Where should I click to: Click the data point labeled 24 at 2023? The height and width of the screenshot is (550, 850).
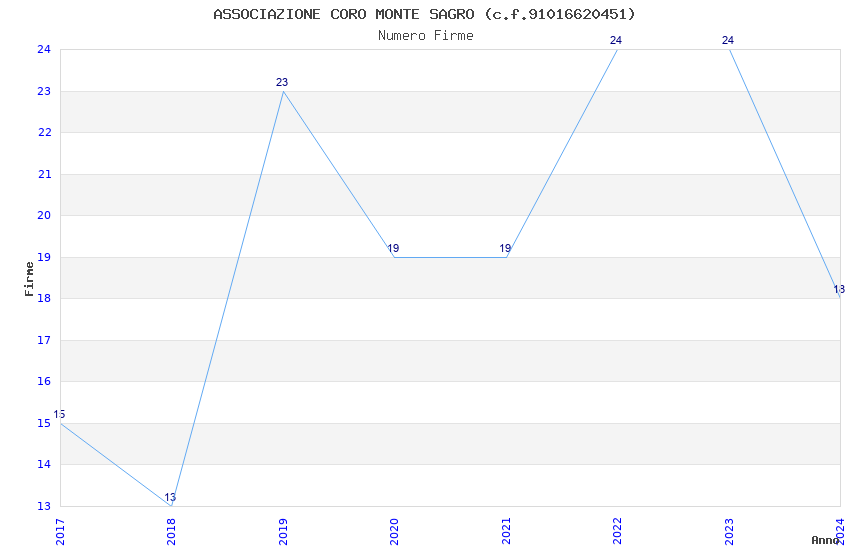(x=729, y=49)
